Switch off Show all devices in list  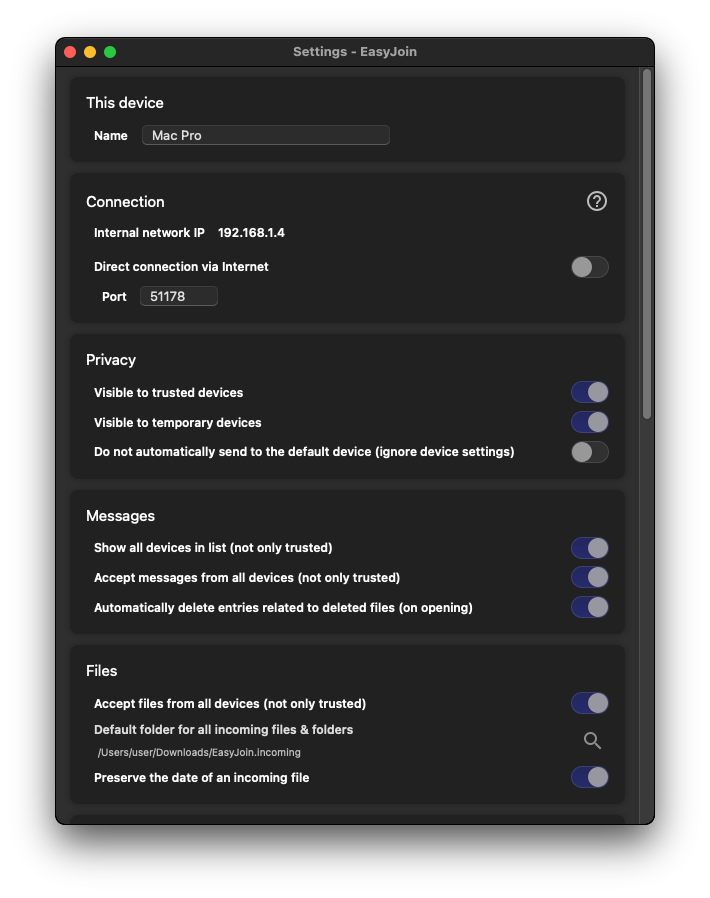589,548
